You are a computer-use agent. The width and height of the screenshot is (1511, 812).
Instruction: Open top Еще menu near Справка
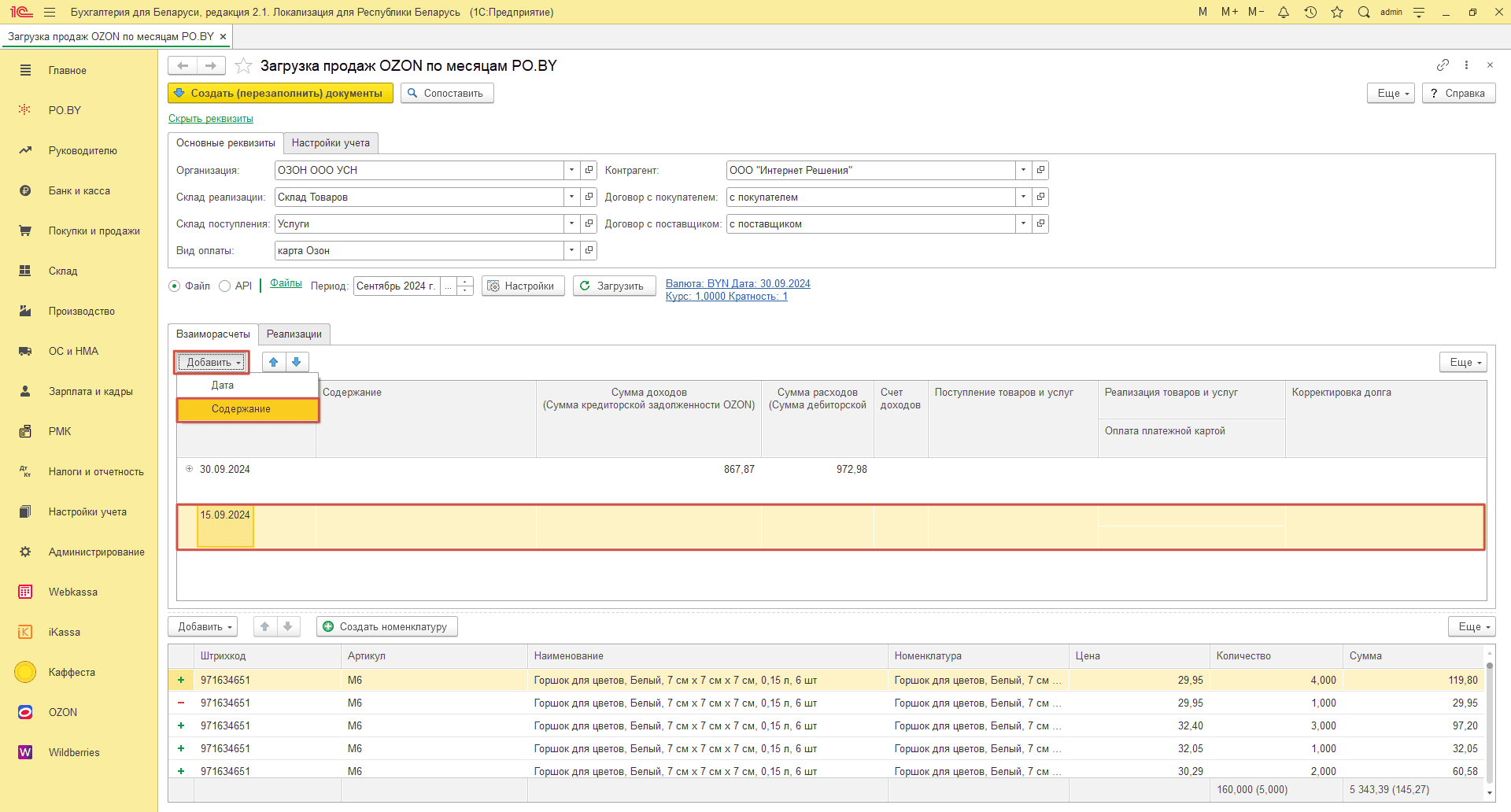tap(1391, 93)
